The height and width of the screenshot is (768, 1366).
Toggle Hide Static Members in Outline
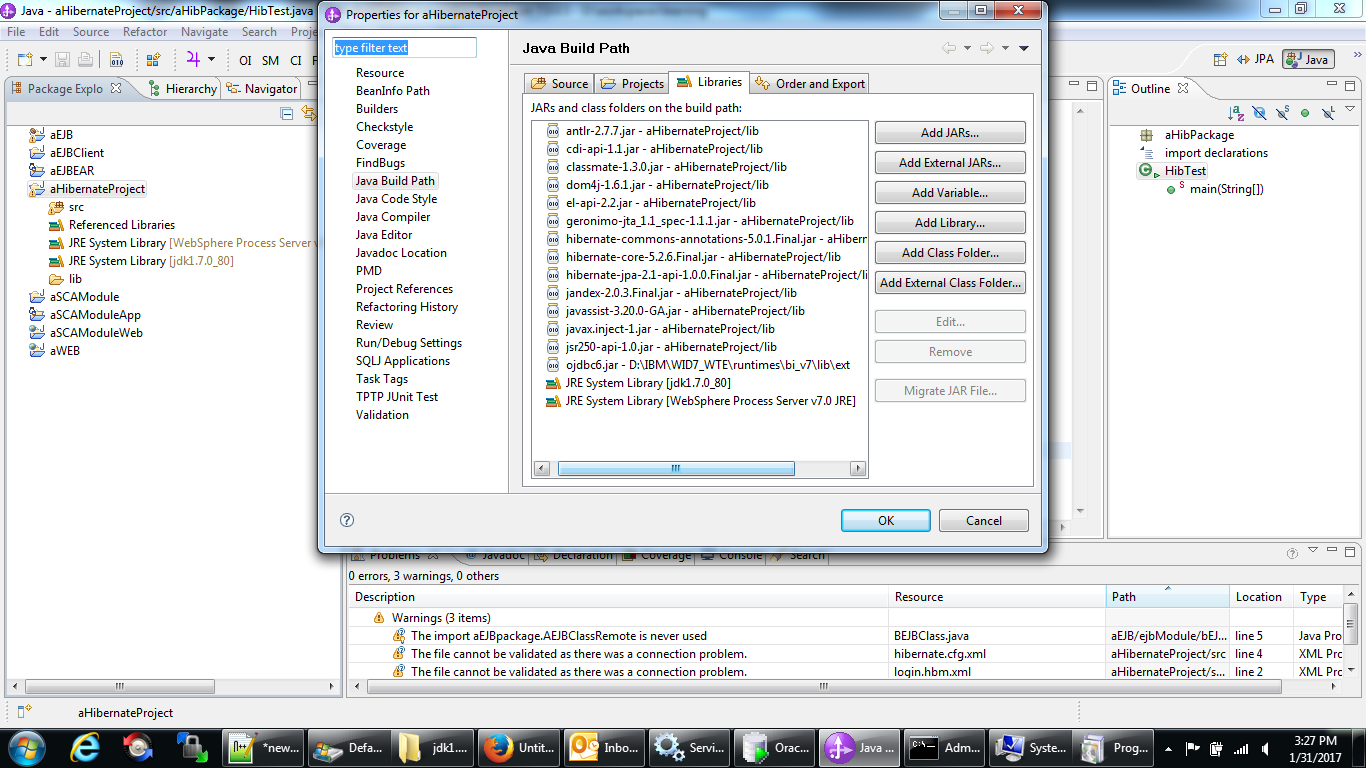click(x=1282, y=113)
